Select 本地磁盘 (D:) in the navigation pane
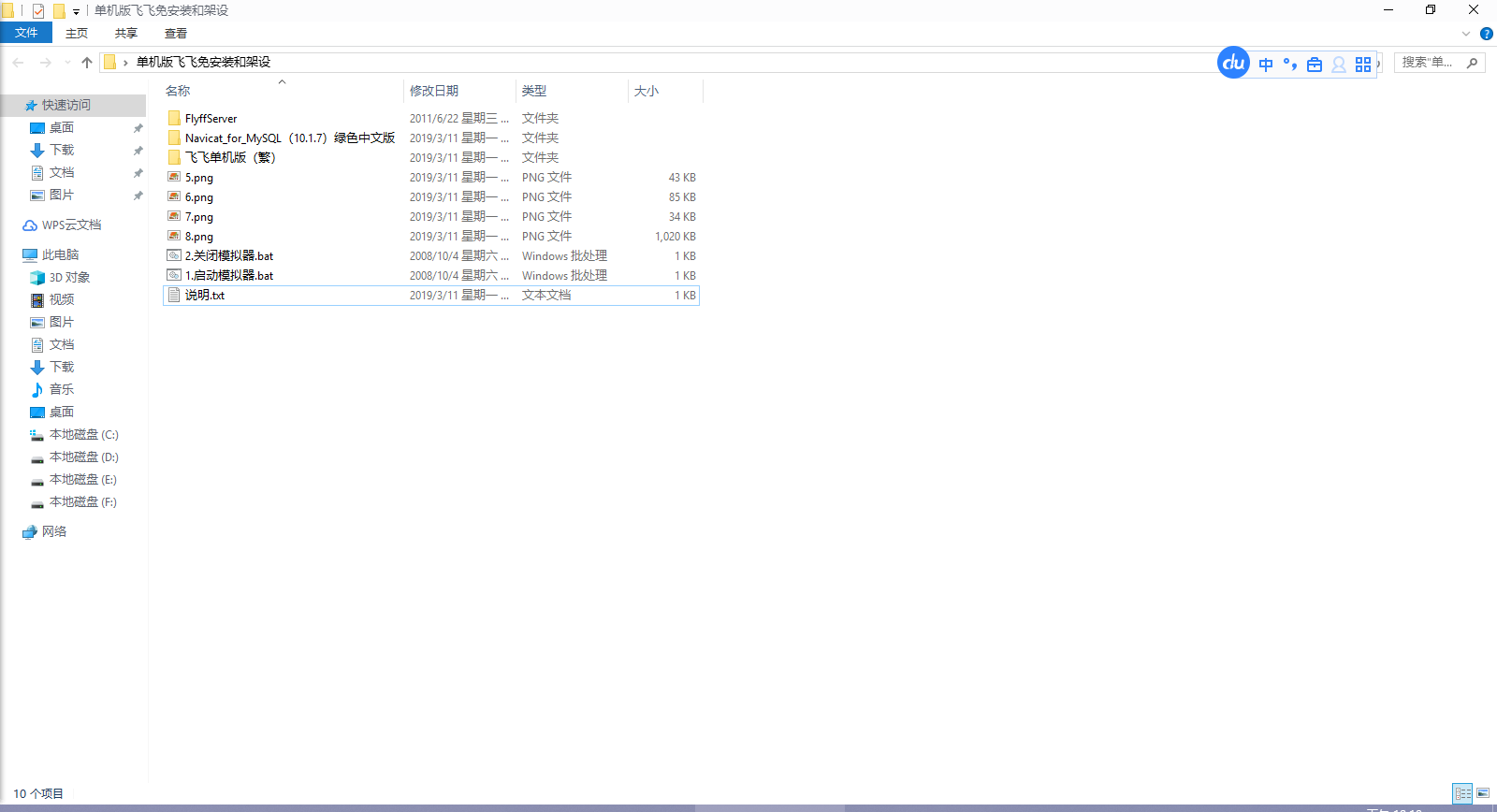 83,457
